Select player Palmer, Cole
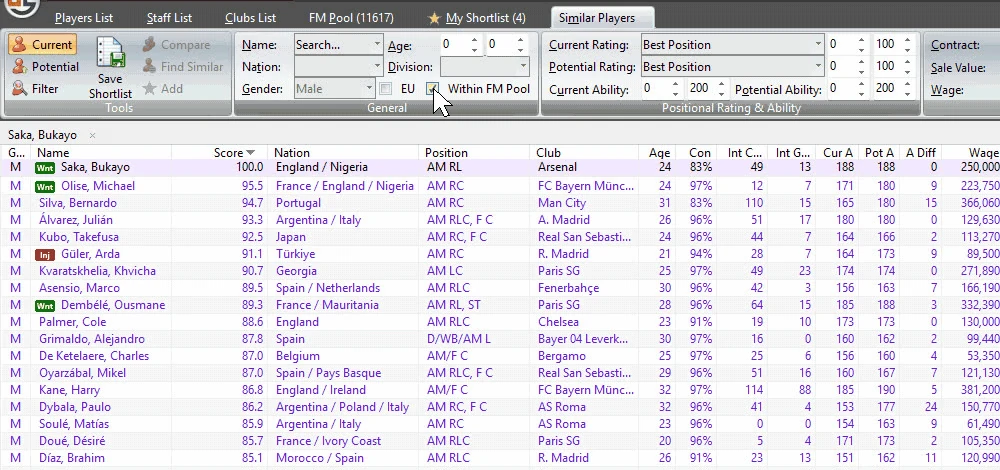 click(x=72, y=322)
